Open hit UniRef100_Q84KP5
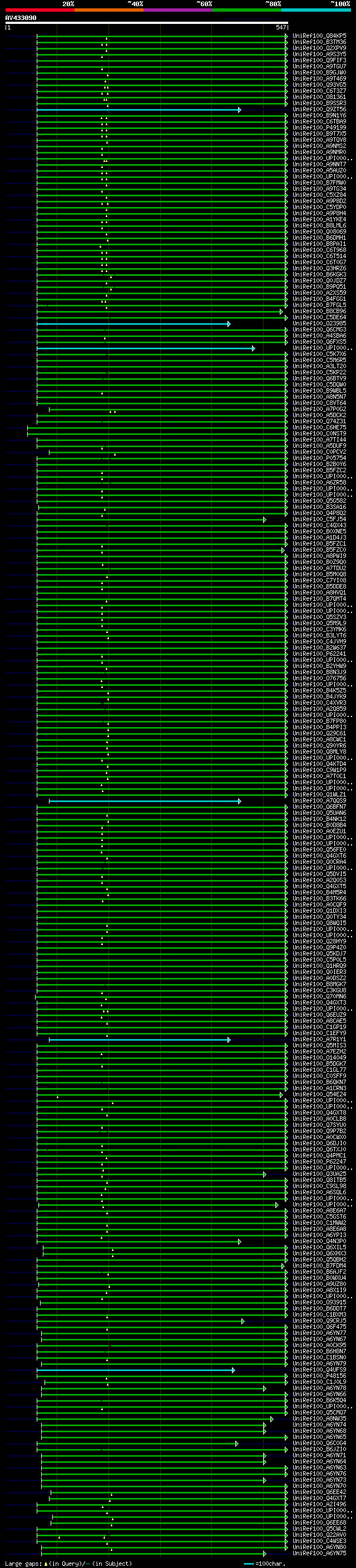 click(x=319, y=36)
